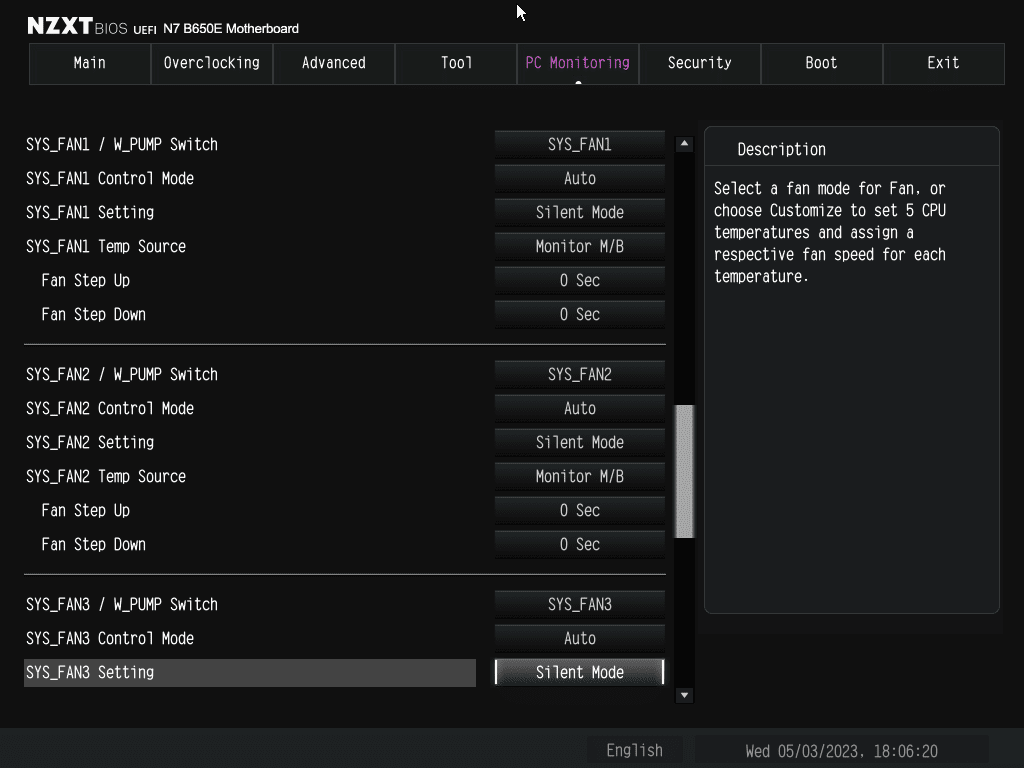Select the SYS_FAN2 / W_PUMP Switch label
Screen dimensions: 1024x768
click(122, 374)
